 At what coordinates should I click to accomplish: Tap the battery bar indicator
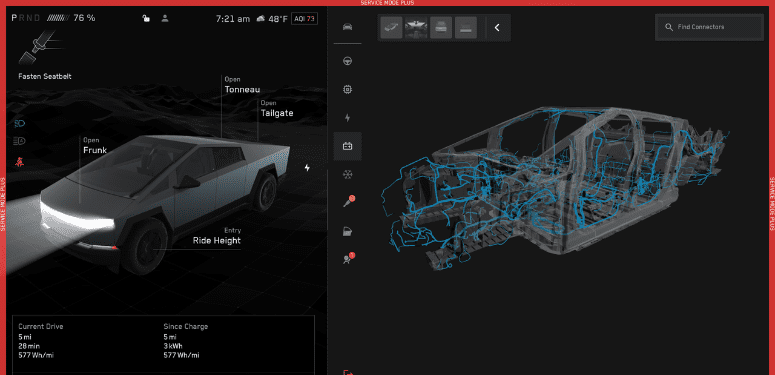pyautogui.click(x=58, y=18)
